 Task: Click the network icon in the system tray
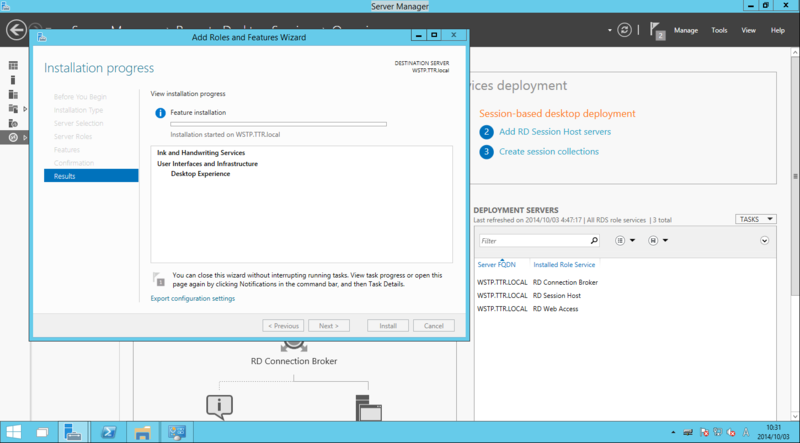click(x=718, y=432)
